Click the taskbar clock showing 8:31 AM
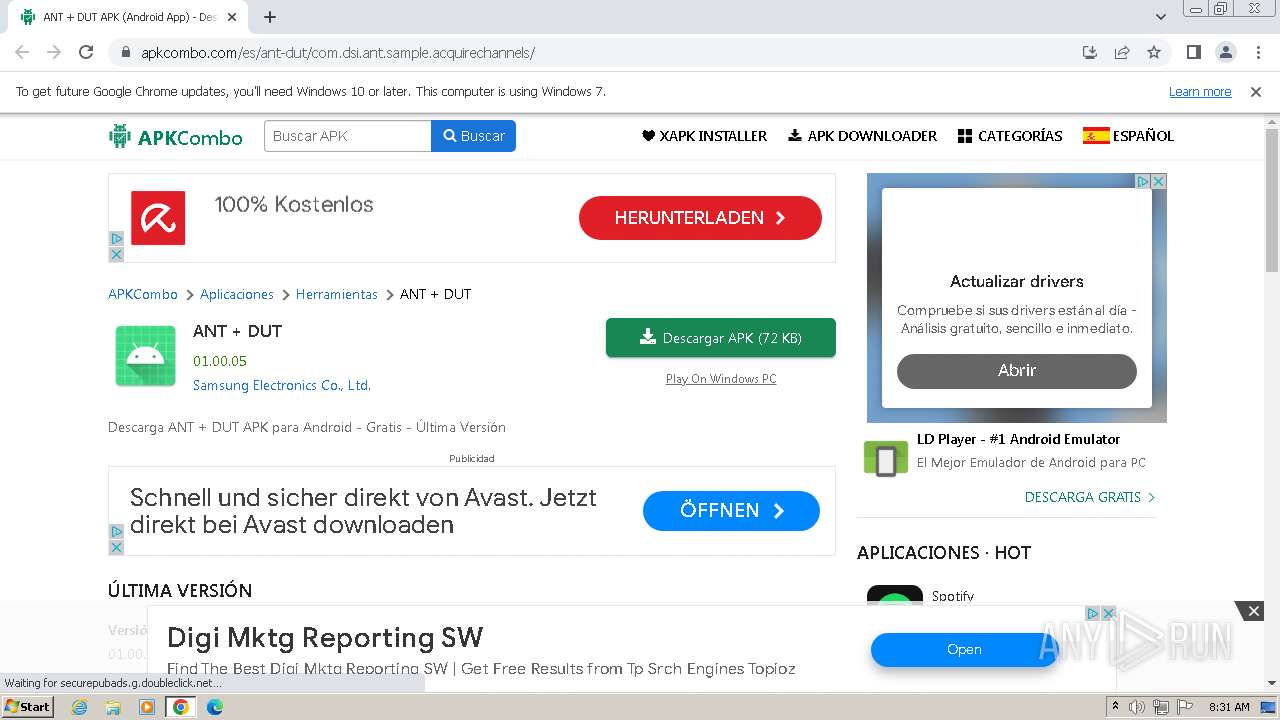This screenshot has height=720, width=1280. pyautogui.click(x=1229, y=707)
